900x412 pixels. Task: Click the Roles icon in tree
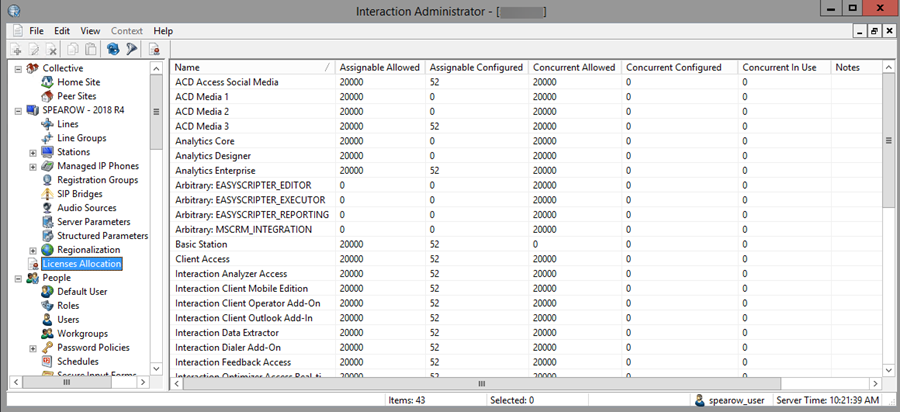pos(47,305)
